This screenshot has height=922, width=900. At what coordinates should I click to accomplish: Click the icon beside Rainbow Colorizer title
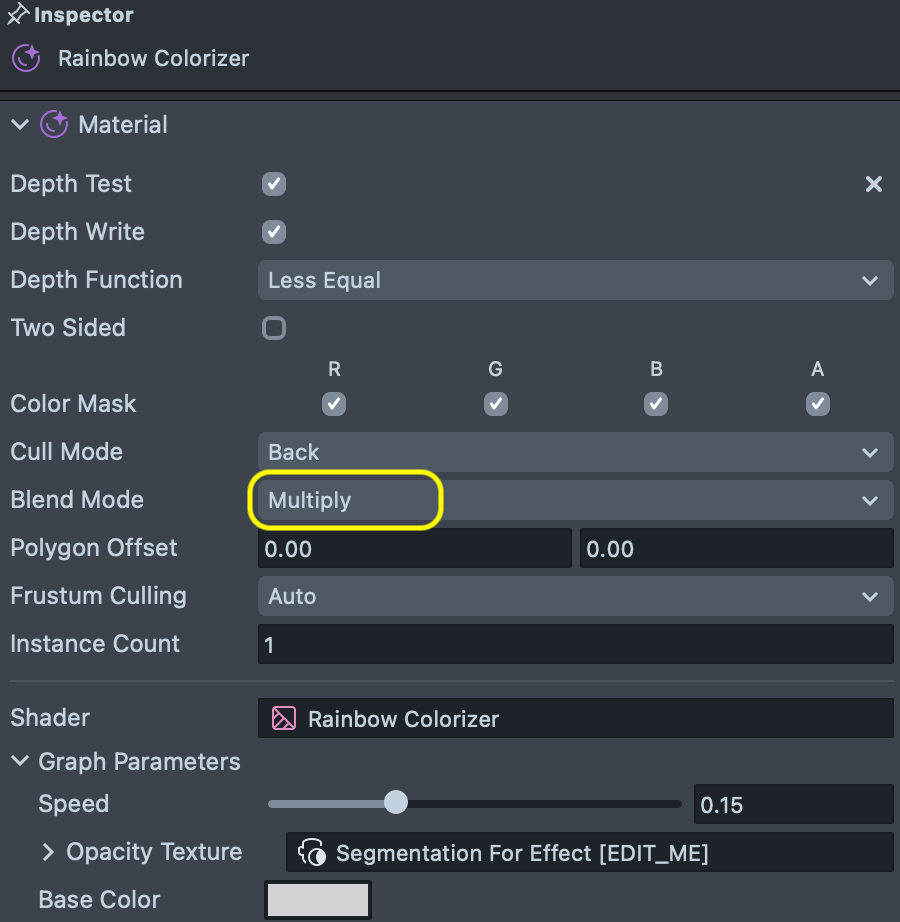24,58
